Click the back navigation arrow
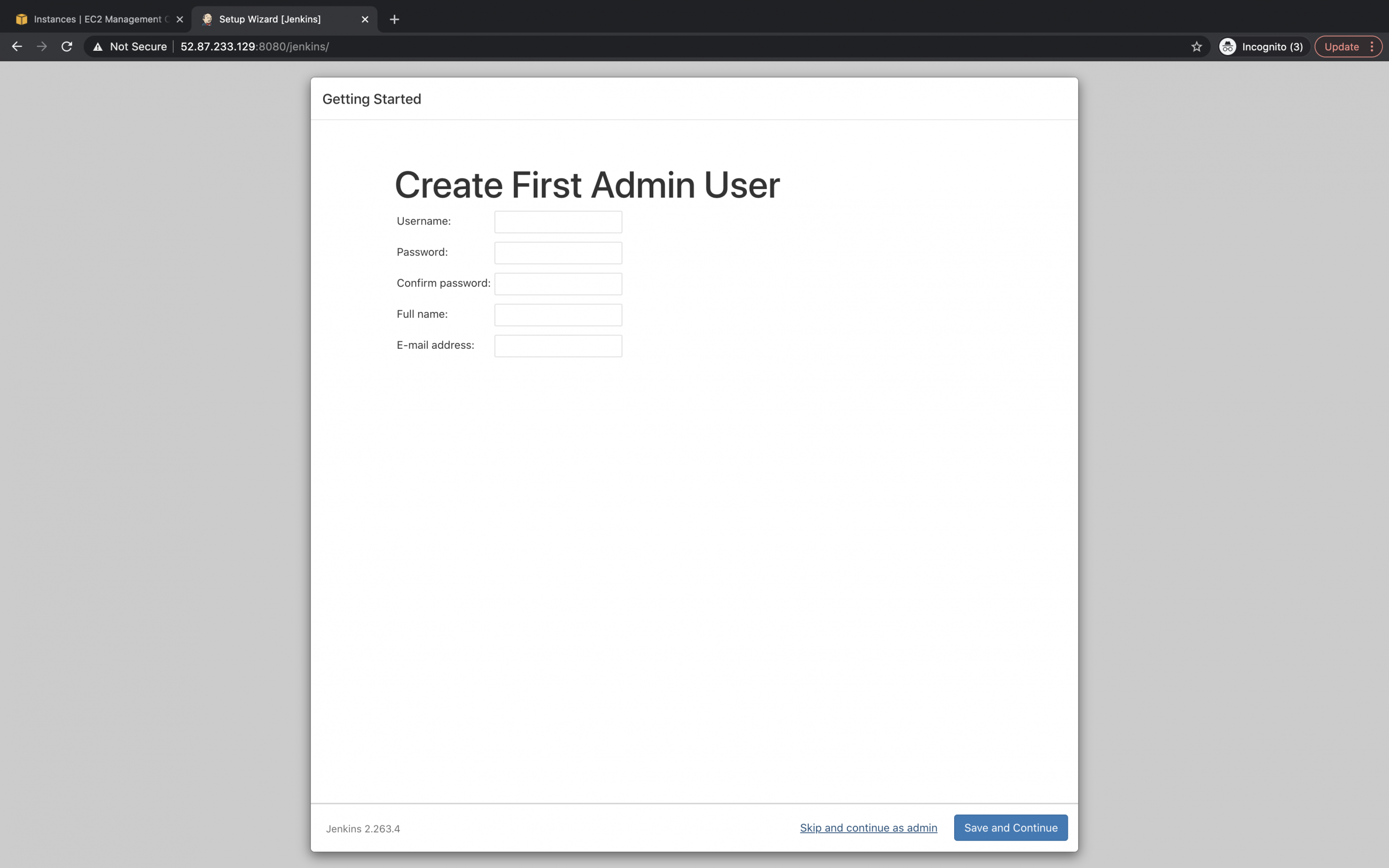 (x=17, y=46)
